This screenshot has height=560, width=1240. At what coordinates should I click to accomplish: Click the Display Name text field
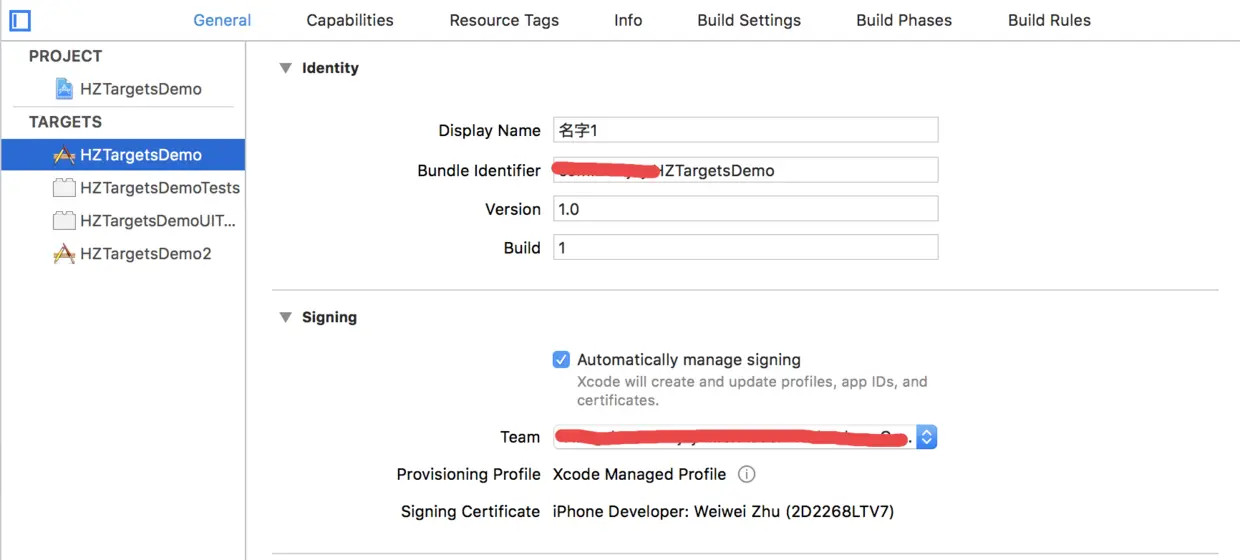[x=745, y=130]
